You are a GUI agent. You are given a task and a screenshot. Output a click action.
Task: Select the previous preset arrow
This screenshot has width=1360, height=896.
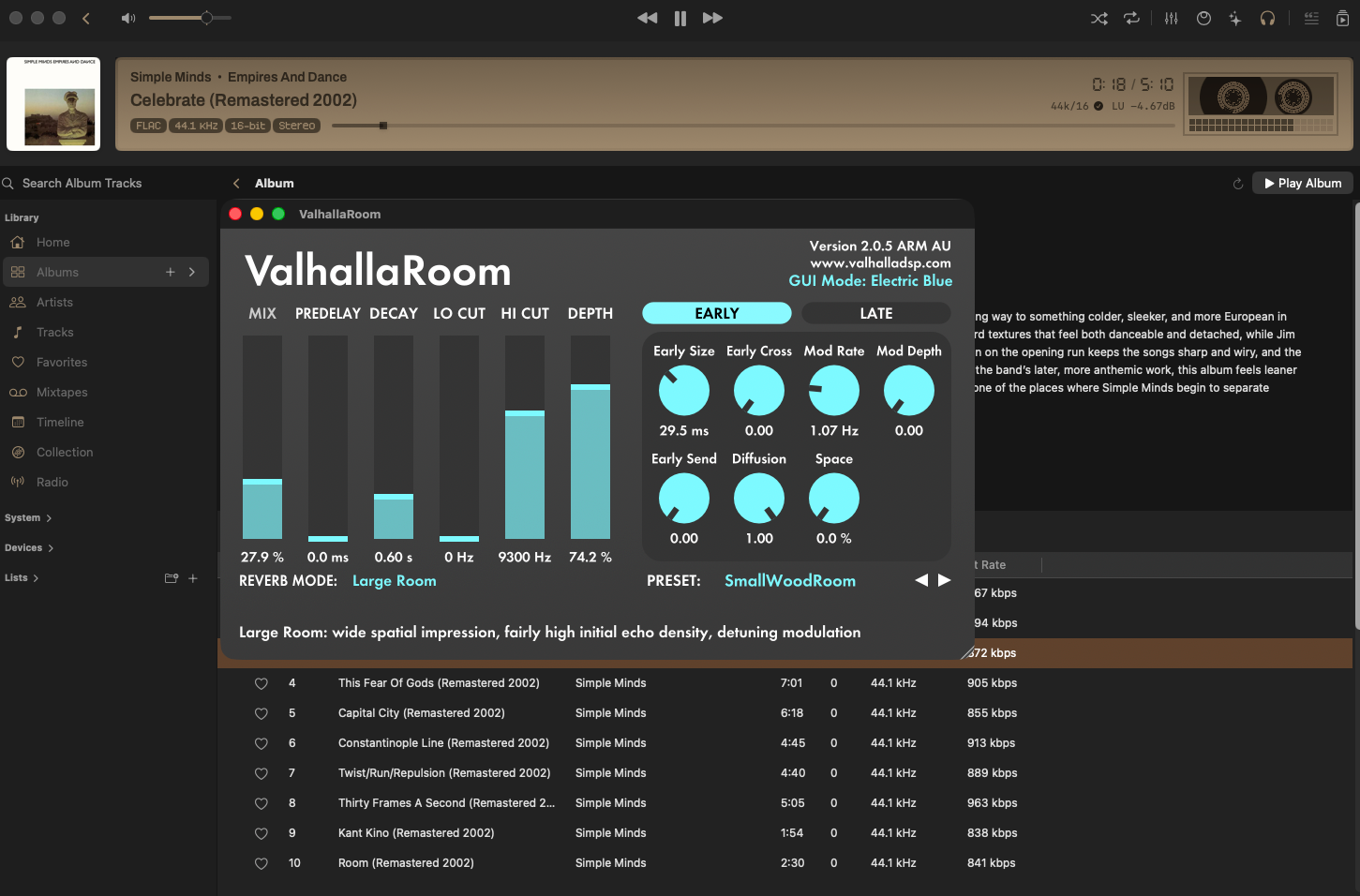tap(921, 580)
